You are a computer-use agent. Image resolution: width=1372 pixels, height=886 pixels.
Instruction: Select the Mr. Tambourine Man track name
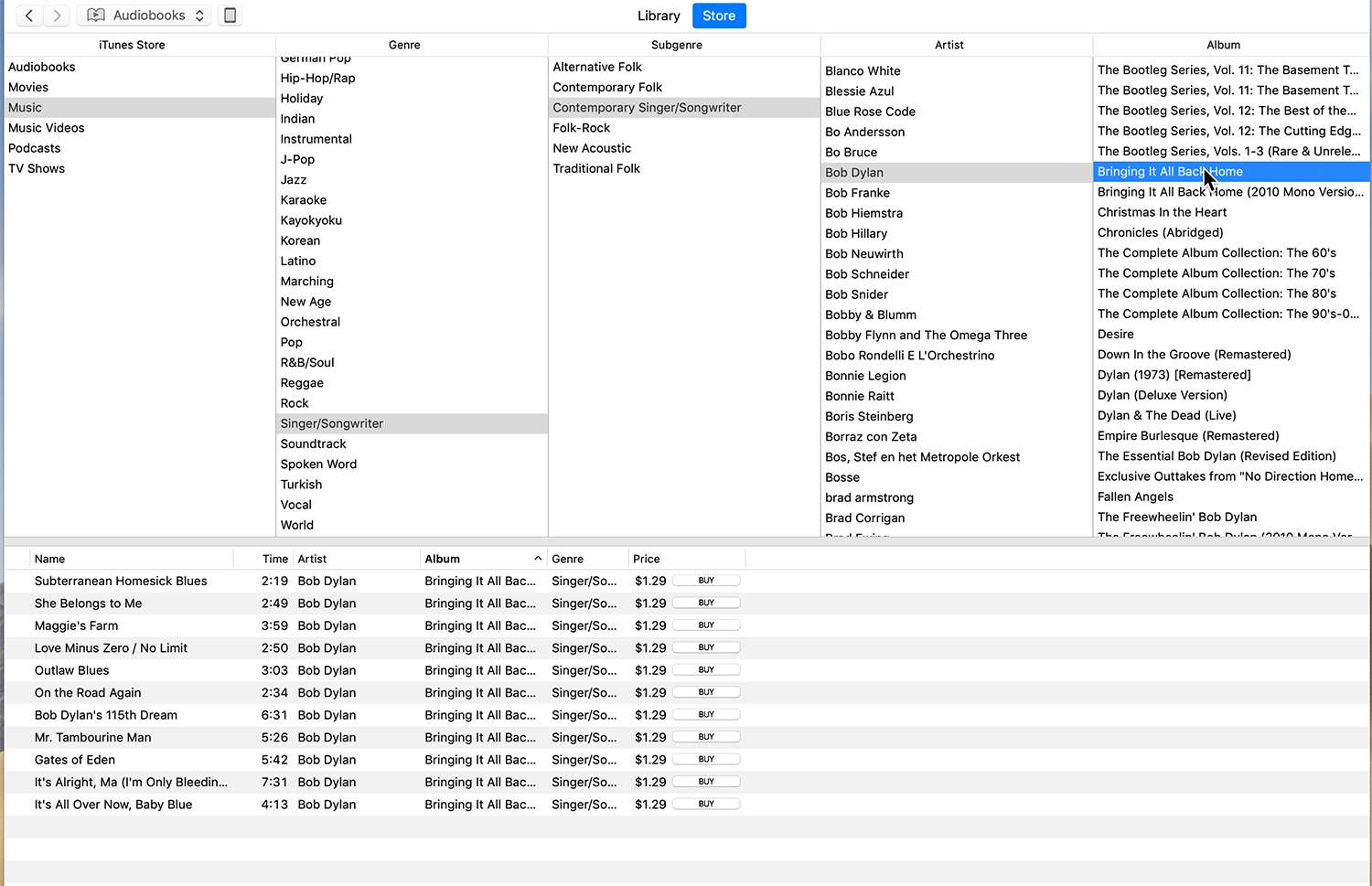93,737
